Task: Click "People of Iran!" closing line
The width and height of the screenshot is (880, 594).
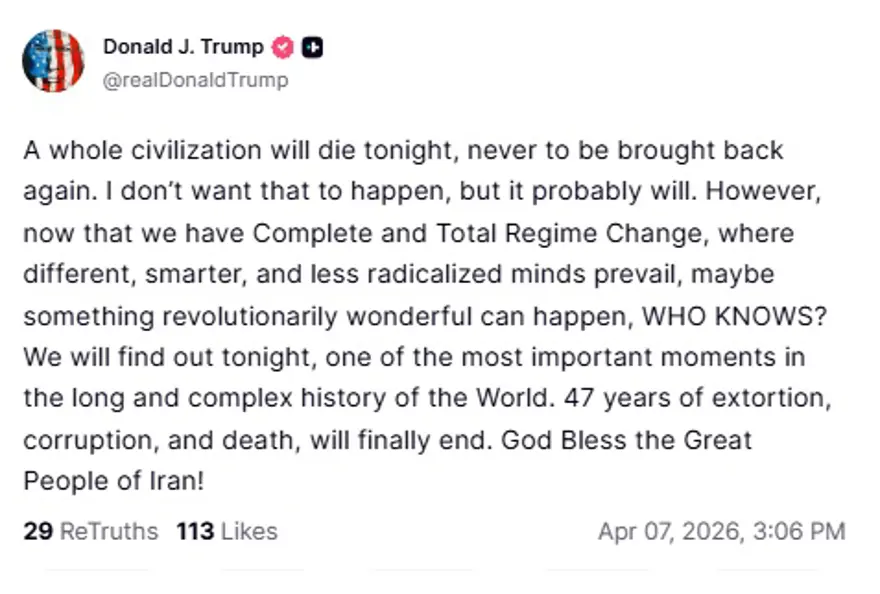Action: pyautogui.click(x=113, y=480)
